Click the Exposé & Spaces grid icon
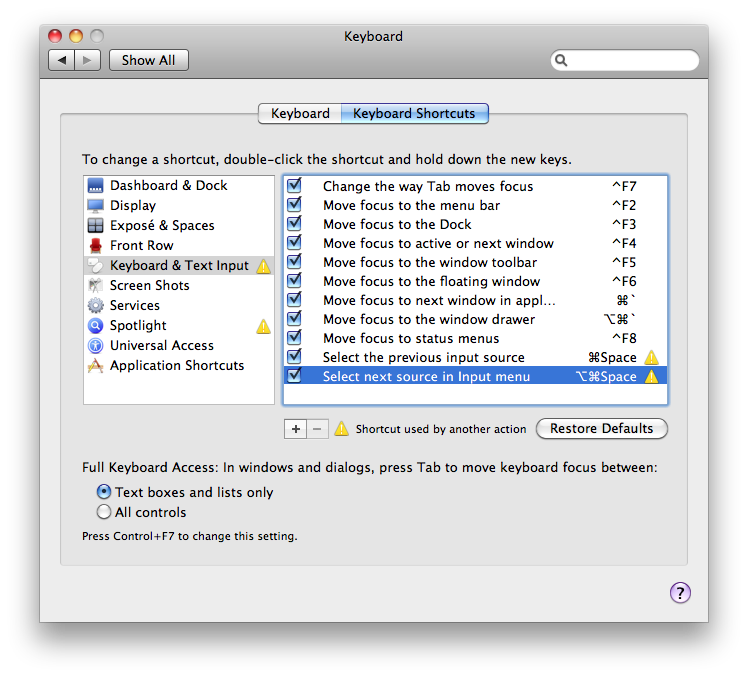 click(95, 226)
